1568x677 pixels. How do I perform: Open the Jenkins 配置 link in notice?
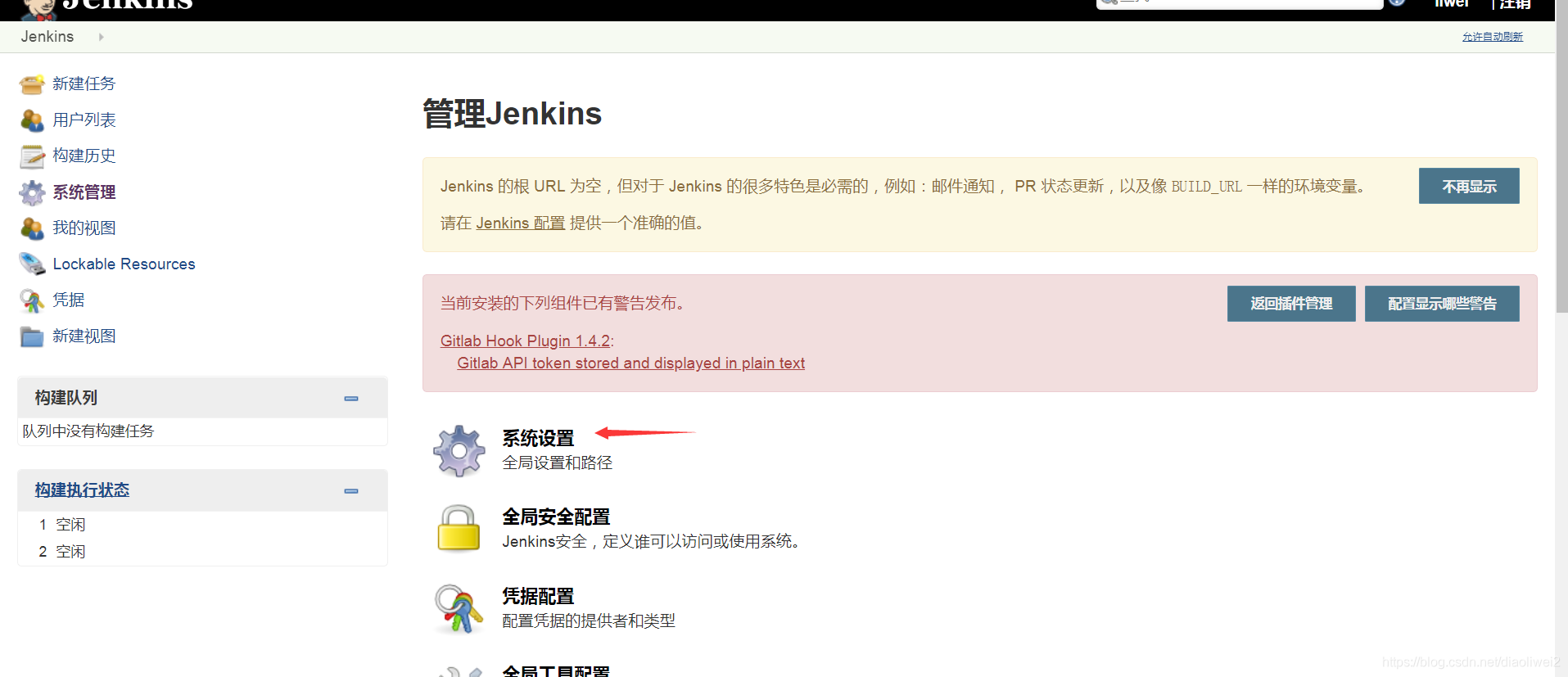coord(521,223)
